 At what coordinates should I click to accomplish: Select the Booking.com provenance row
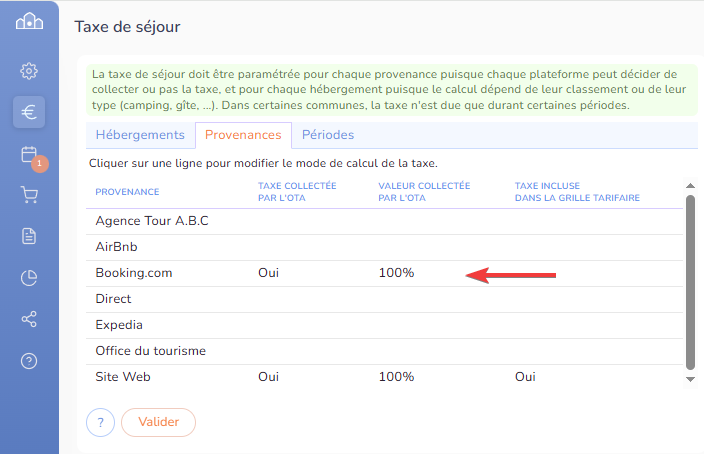pyautogui.click(x=134, y=273)
